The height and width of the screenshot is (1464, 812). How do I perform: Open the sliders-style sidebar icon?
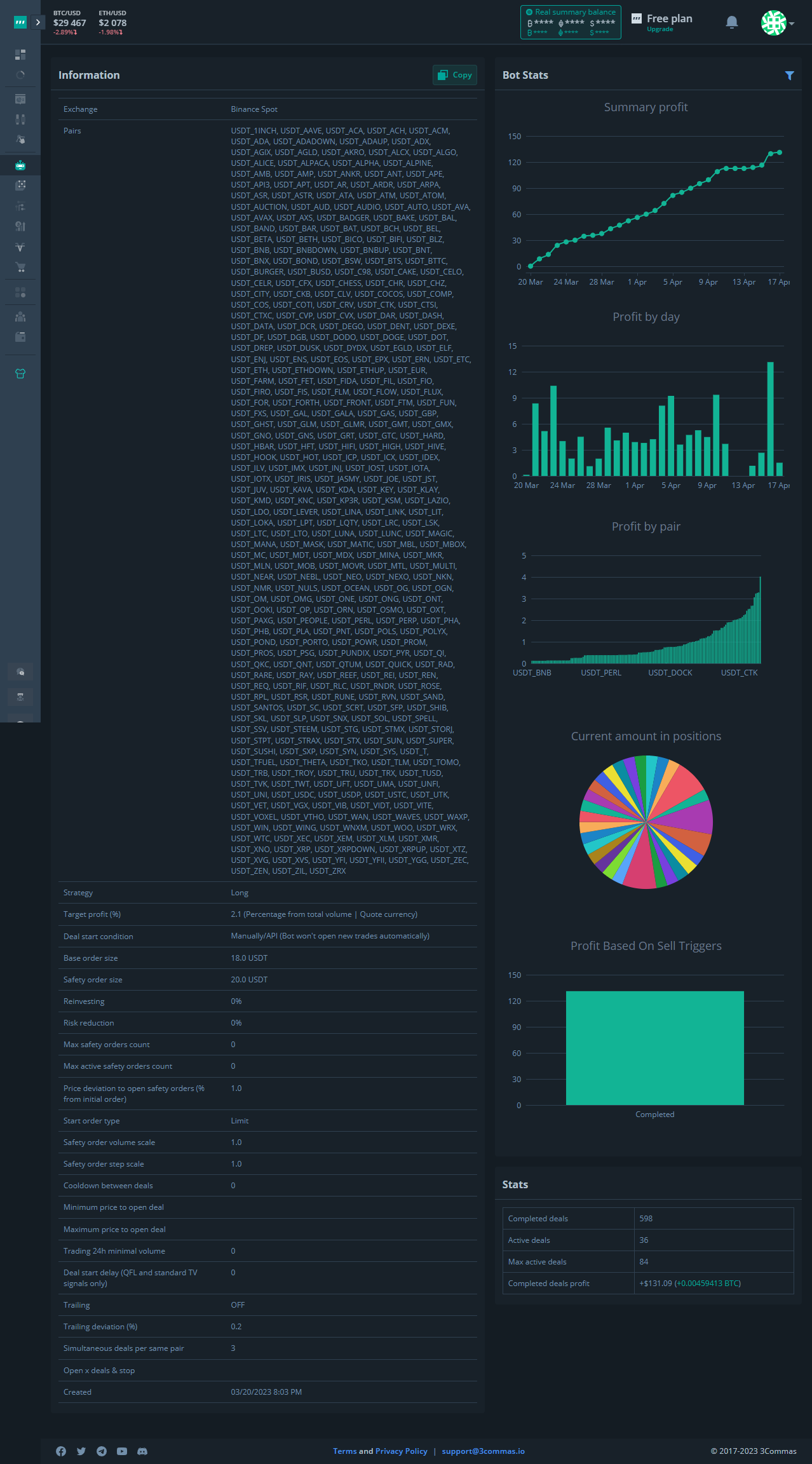[x=20, y=206]
